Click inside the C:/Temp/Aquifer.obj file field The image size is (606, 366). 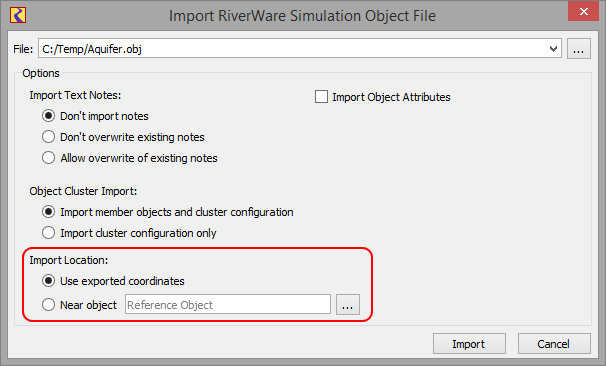294,49
